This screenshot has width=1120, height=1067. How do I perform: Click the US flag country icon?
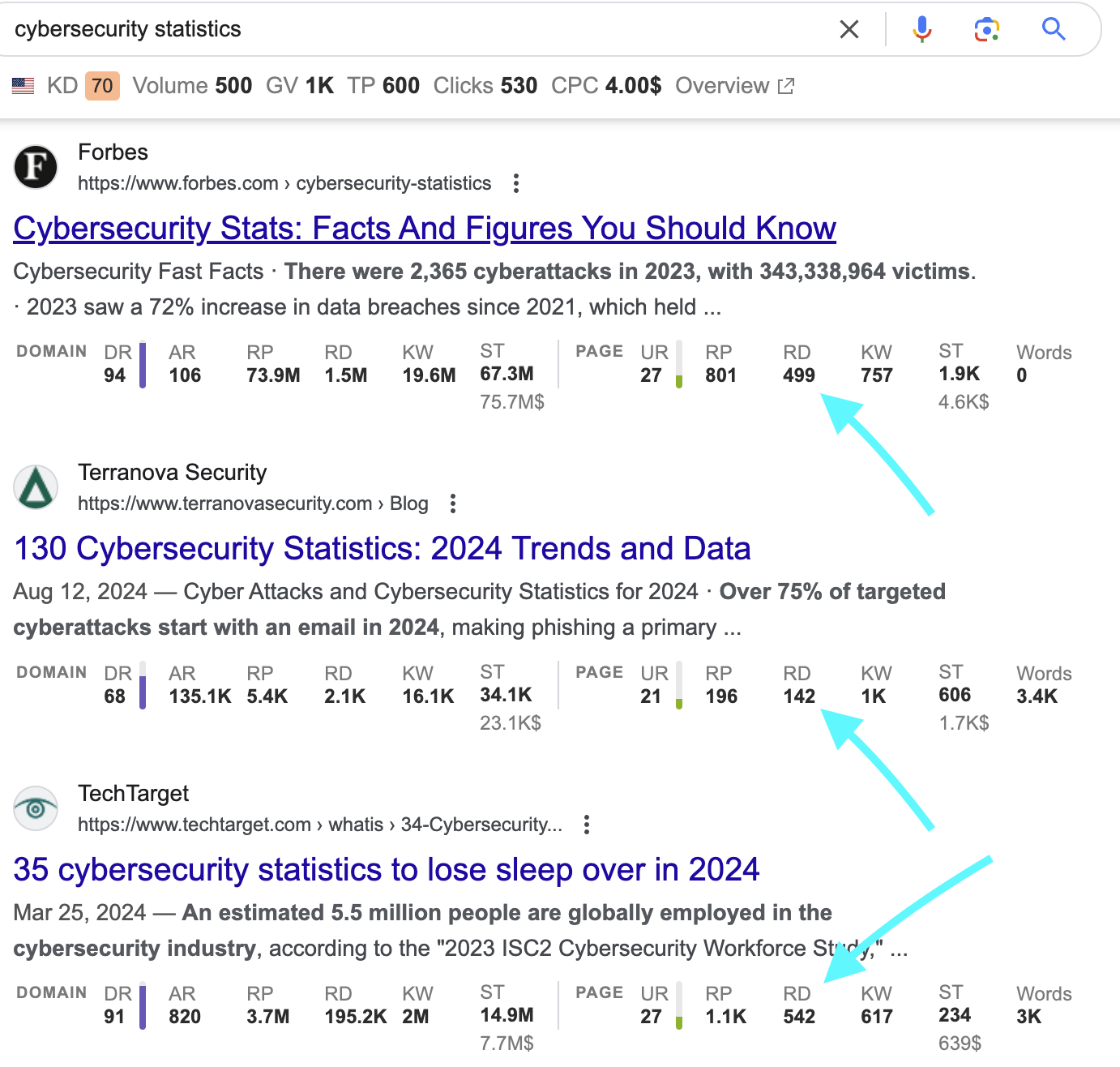[24, 85]
